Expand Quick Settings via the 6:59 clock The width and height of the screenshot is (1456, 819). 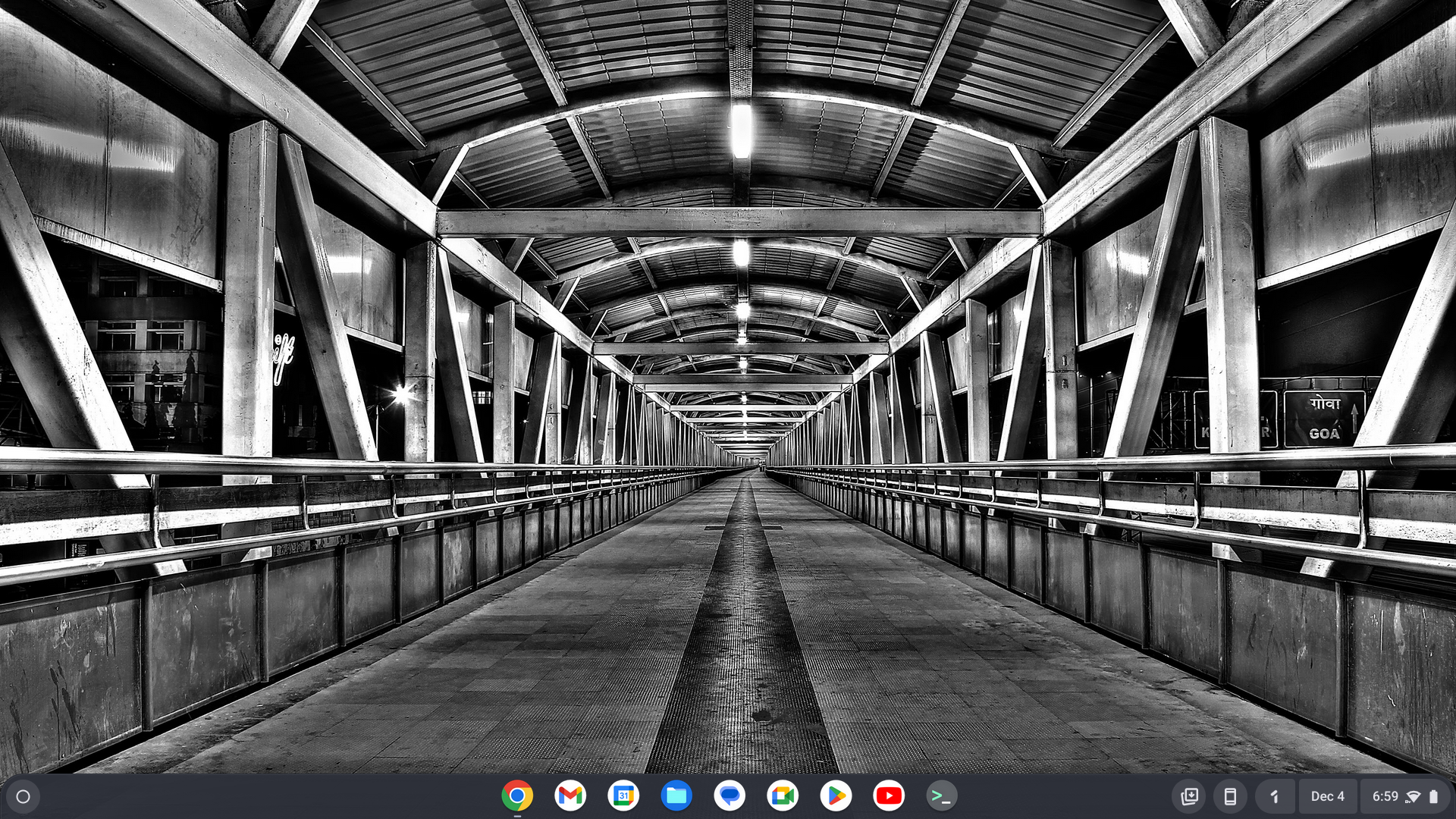coord(1385,796)
